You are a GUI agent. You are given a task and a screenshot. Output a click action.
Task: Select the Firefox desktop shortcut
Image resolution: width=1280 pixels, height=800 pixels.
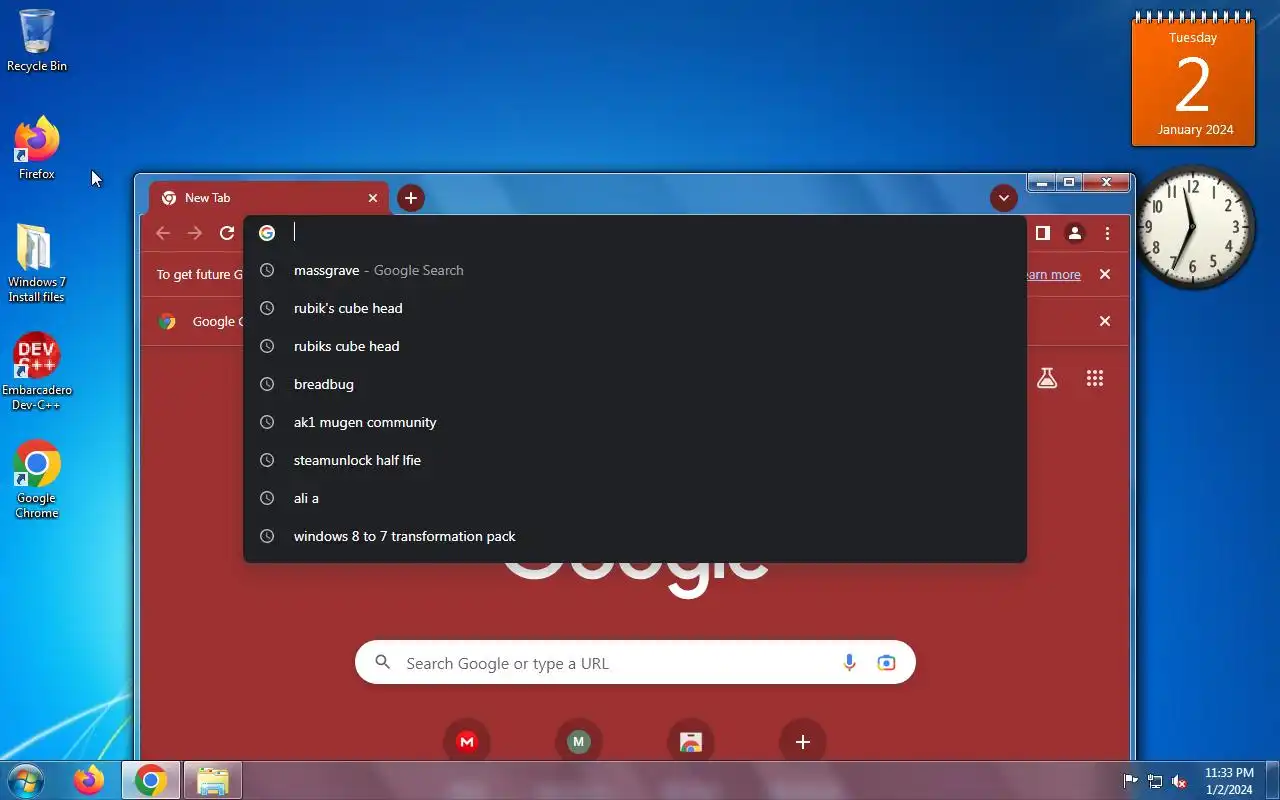click(37, 148)
